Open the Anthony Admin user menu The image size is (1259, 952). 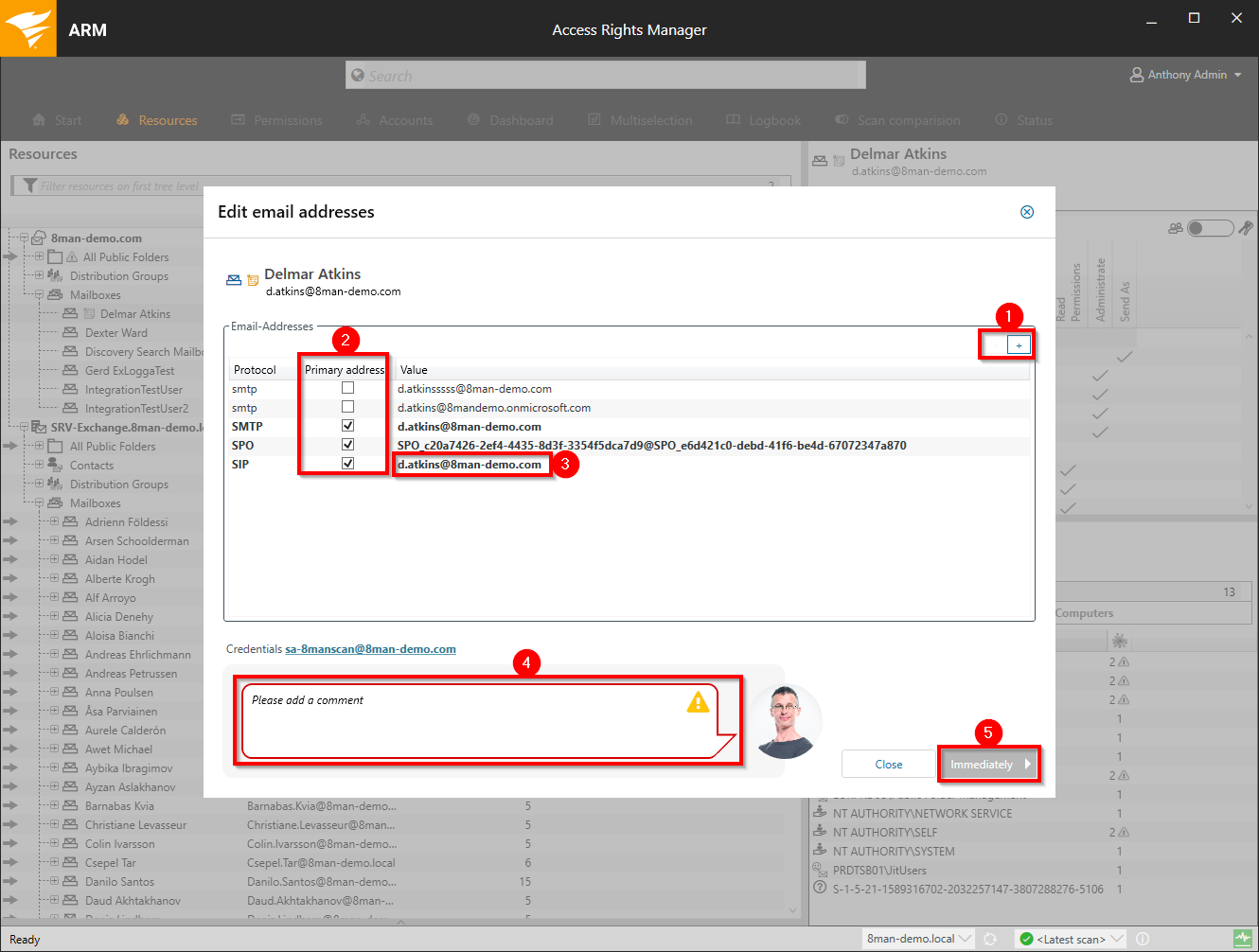click(x=1186, y=75)
